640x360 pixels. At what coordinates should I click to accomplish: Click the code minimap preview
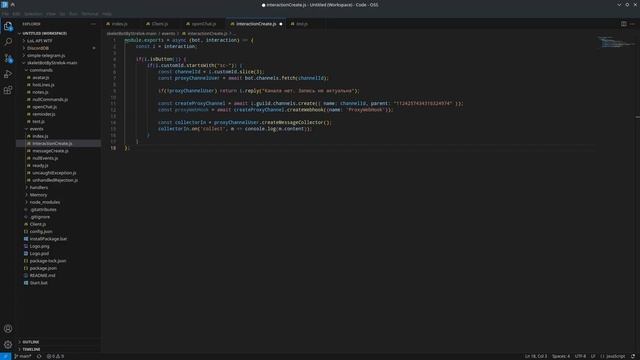tap(617, 42)
